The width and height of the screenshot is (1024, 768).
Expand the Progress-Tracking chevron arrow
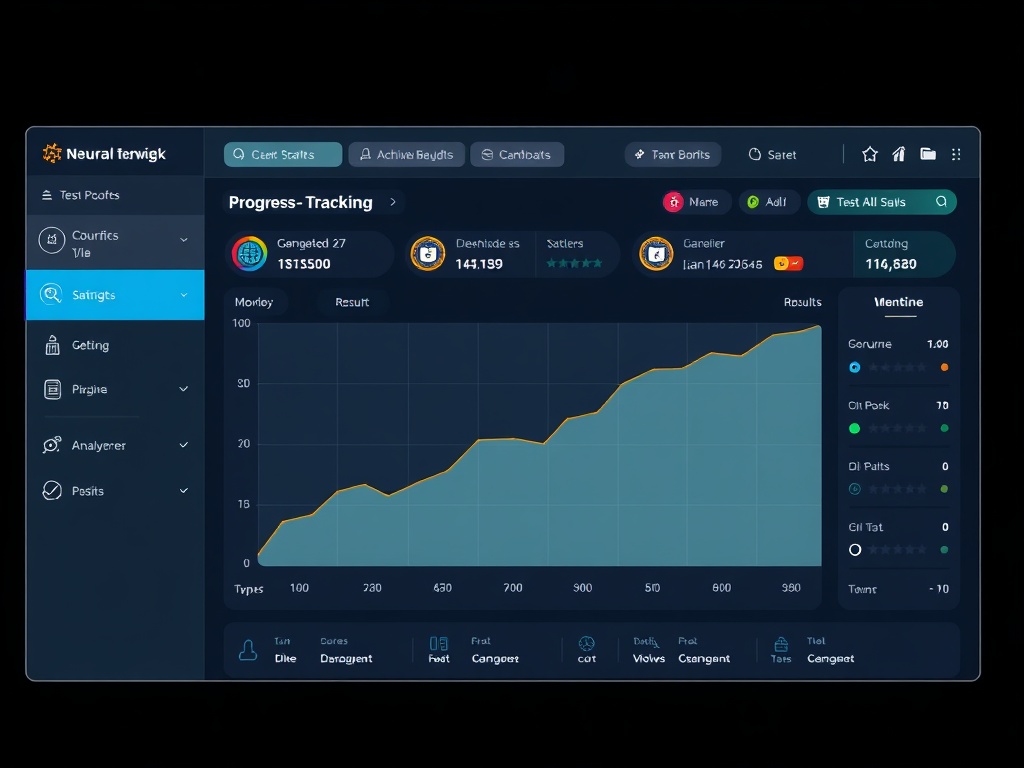(393, 202)
